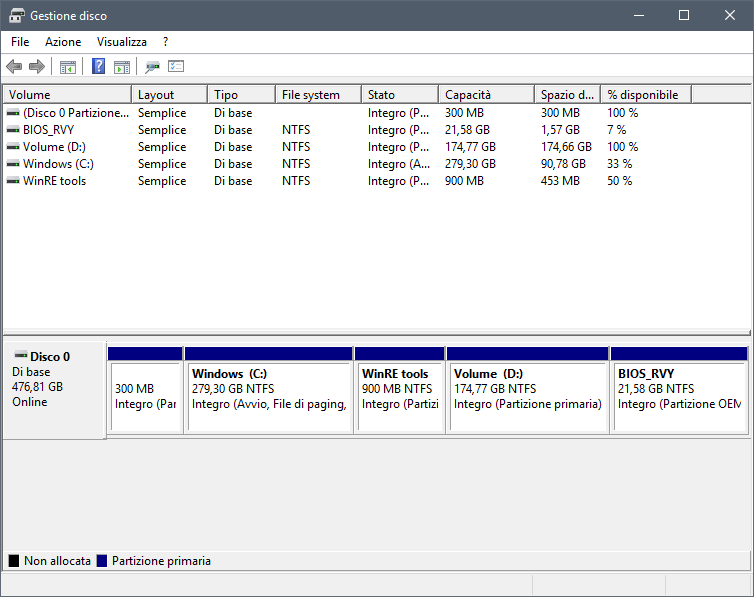Select the BIOS_RVY partition block

679,390
